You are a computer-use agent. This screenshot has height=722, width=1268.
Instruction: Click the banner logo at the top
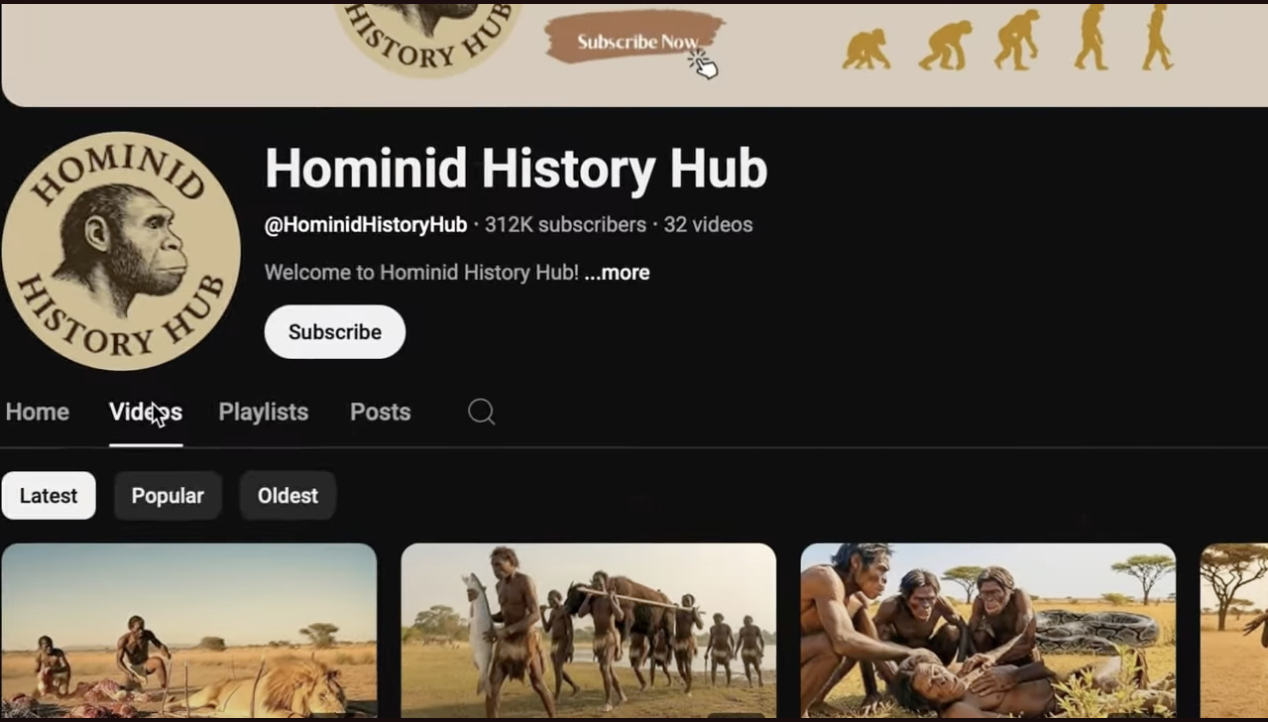point(428,38)
